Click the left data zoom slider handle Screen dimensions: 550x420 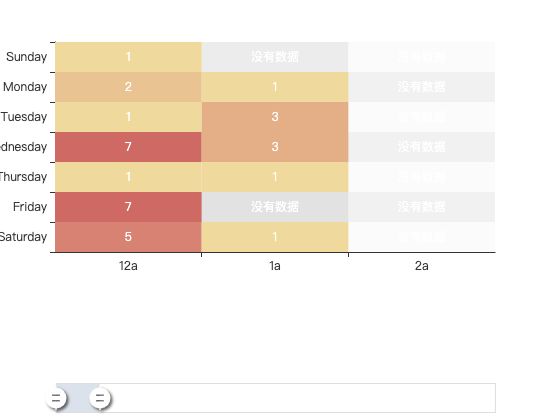56,398
